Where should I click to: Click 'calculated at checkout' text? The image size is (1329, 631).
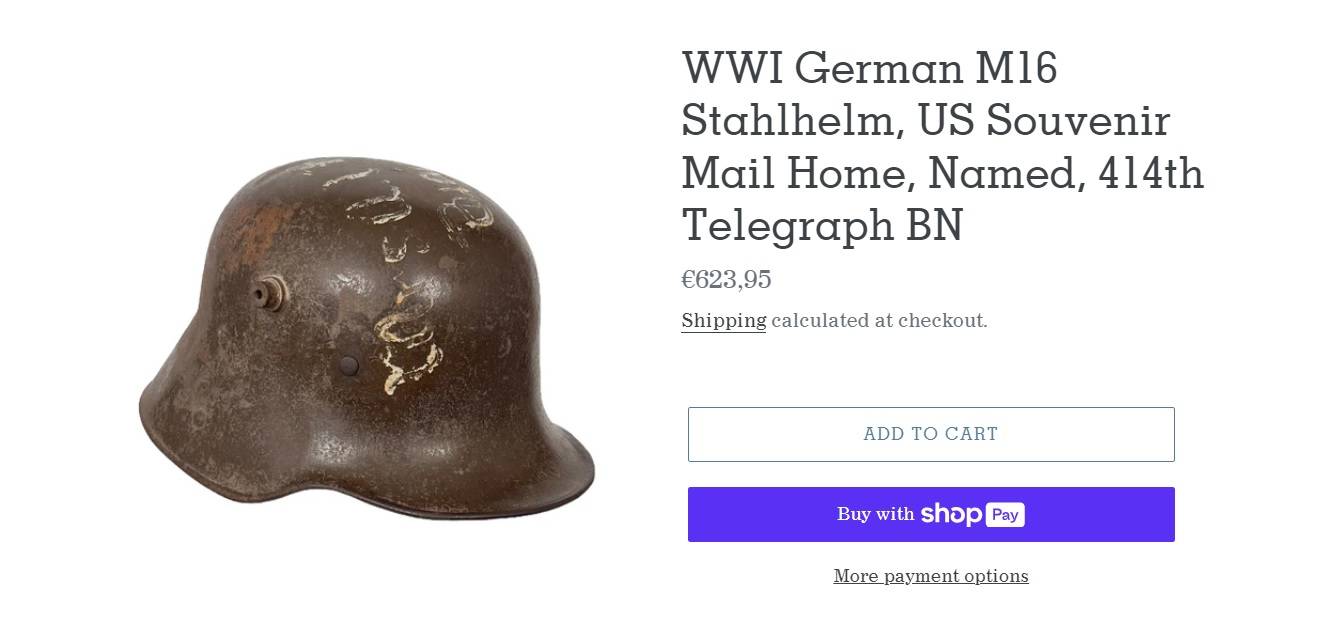coord(879,321)
